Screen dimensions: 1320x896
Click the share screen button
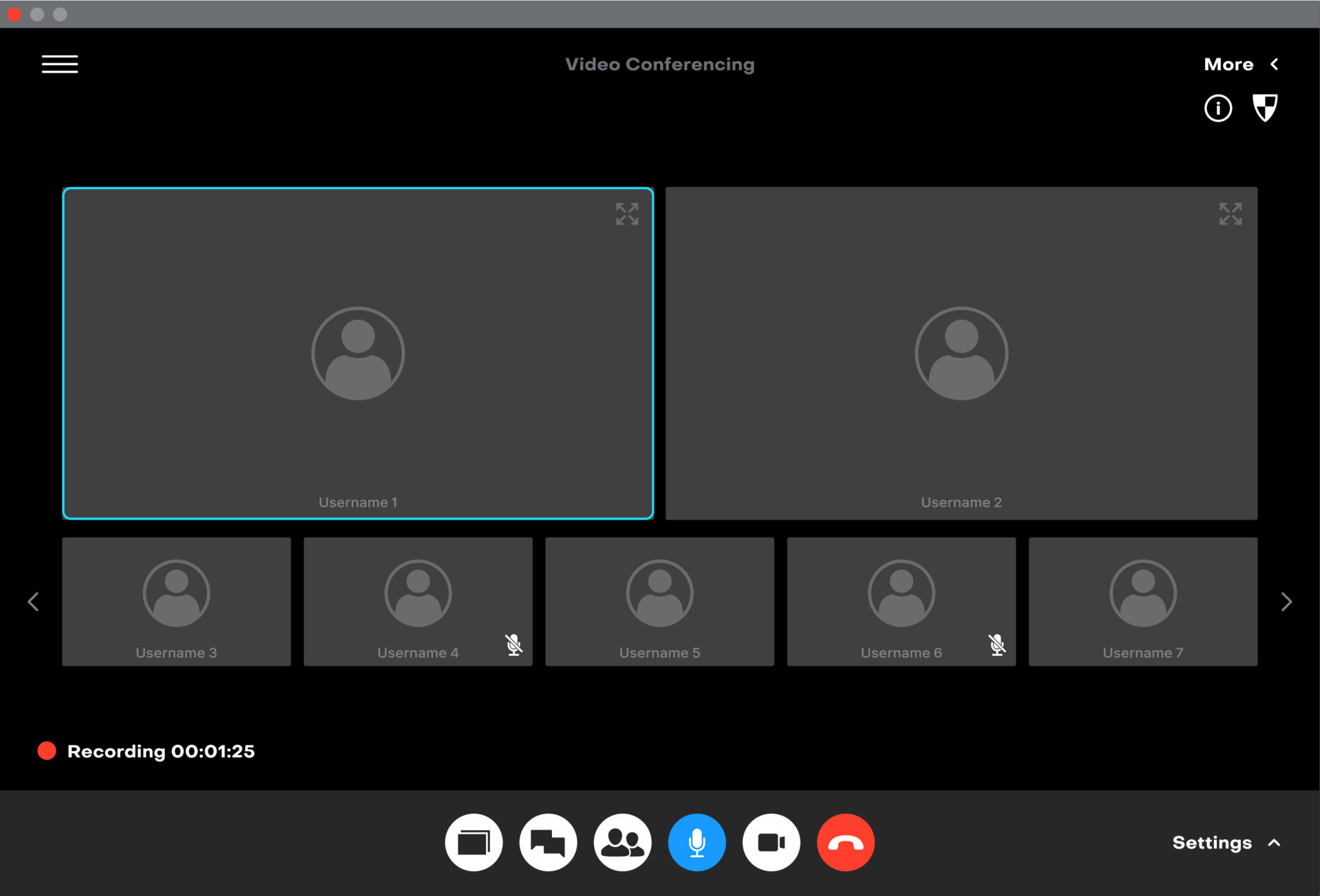coord(474,842)
